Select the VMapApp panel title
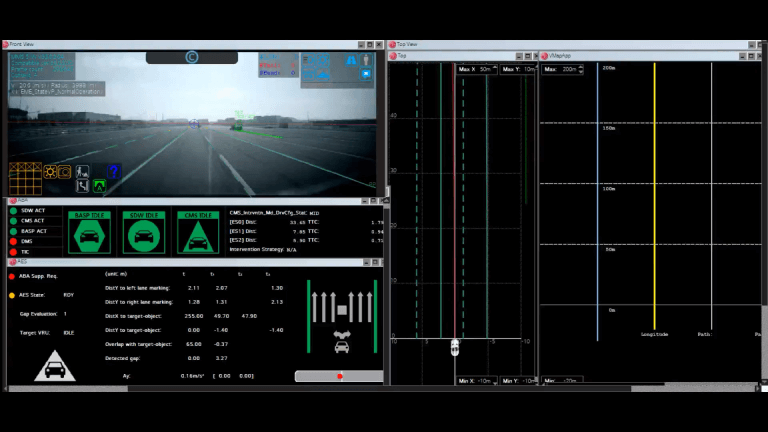The height and width of the screenshot is (432, 768). [560, 56]
